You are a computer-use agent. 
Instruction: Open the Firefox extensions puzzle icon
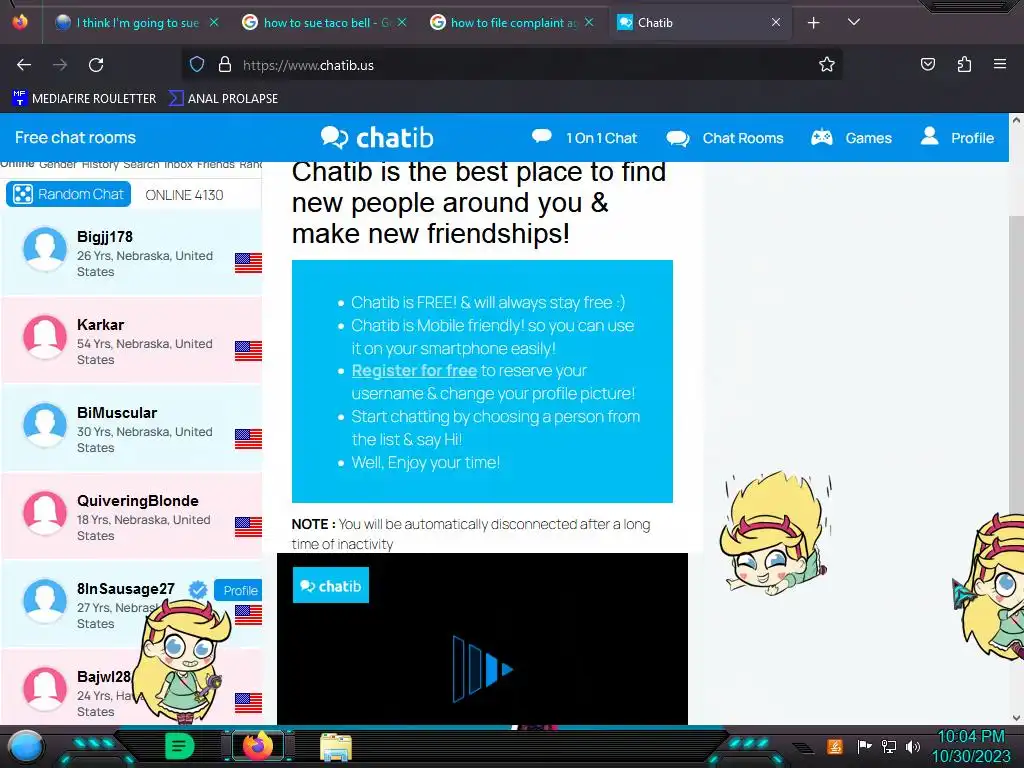click(964, 64)
